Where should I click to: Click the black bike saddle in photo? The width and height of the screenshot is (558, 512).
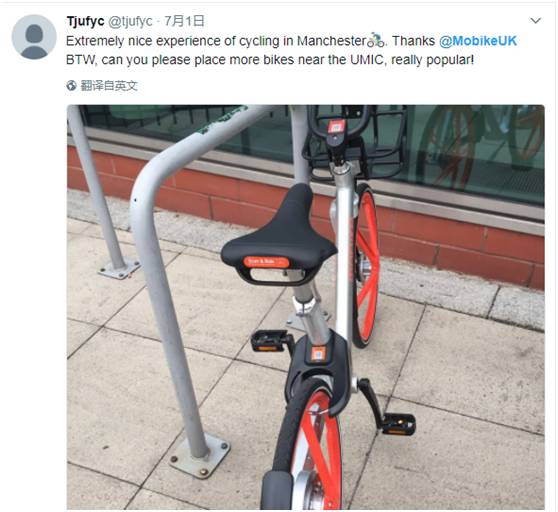coord(279,235)
